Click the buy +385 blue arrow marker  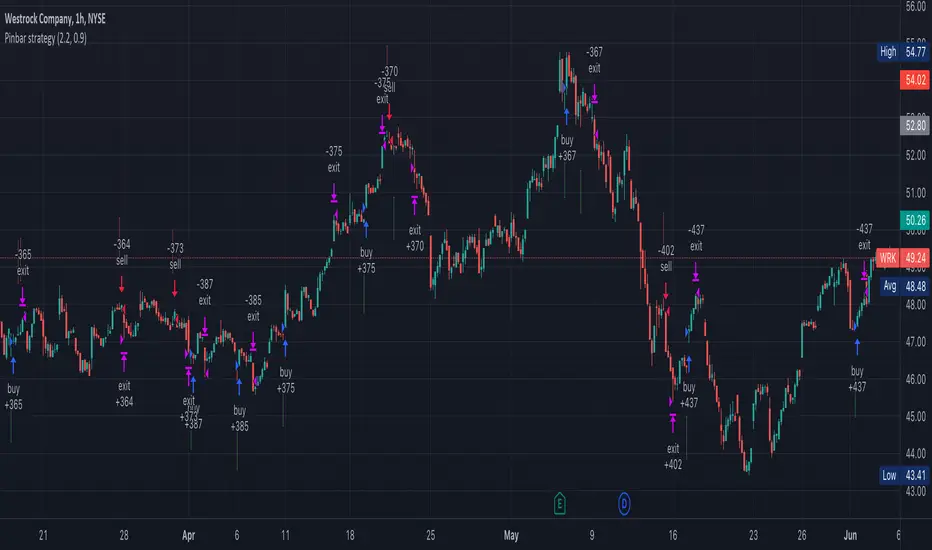pyautogui.click(x=239, y=387)
